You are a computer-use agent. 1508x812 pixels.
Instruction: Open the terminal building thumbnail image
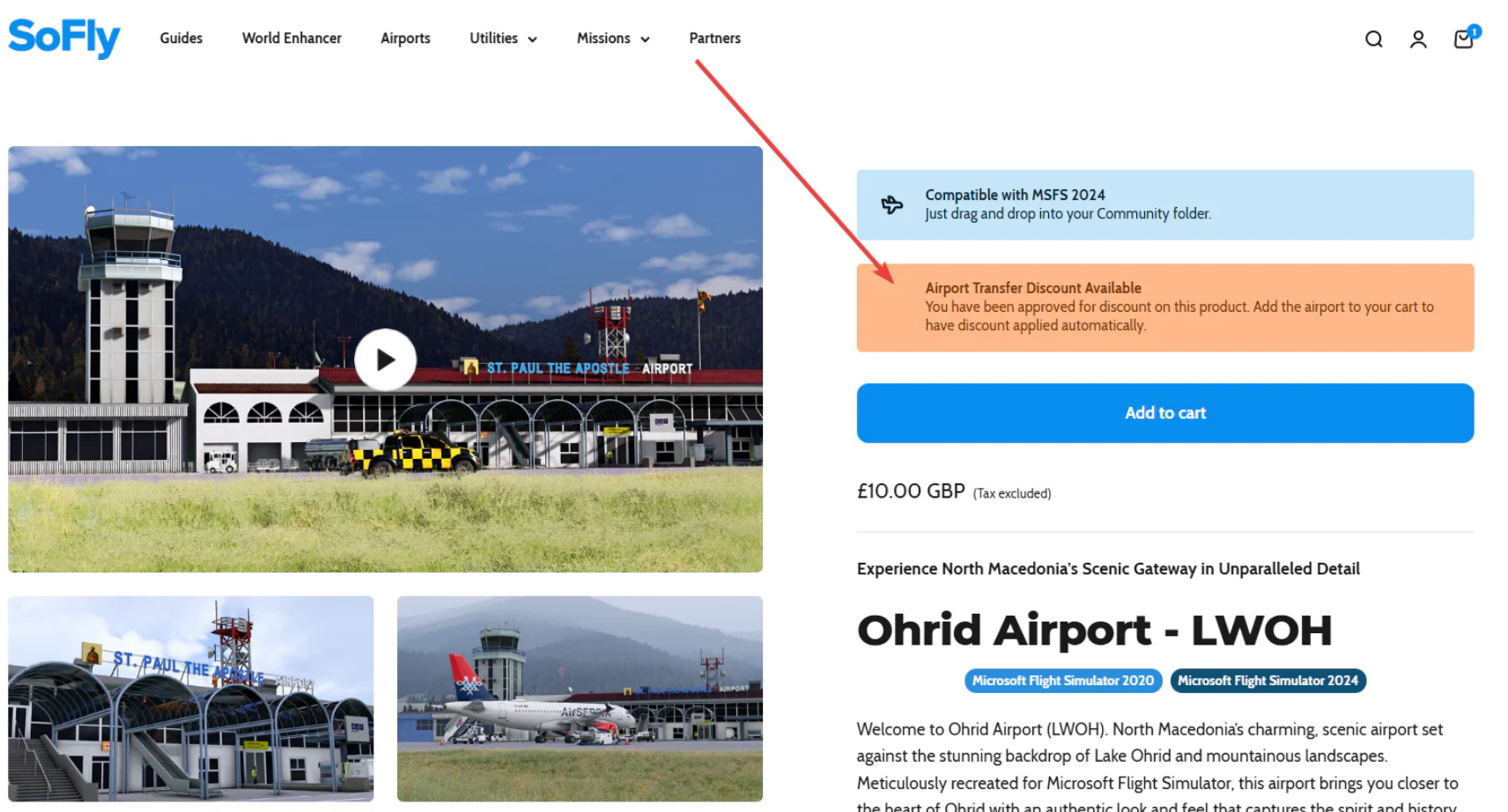click(x=191, y=698)
